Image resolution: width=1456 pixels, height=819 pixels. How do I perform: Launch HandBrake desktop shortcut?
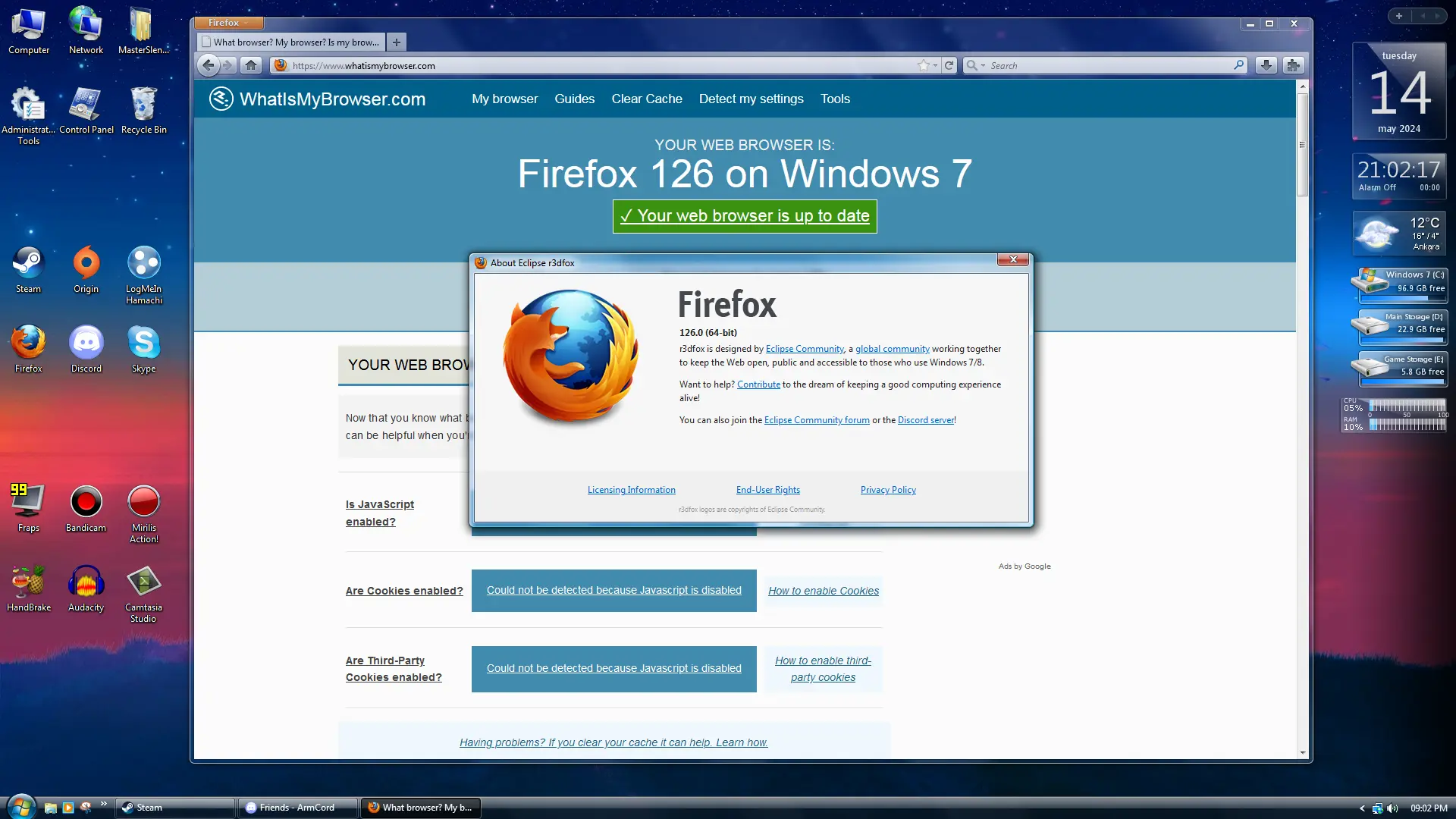28,588
